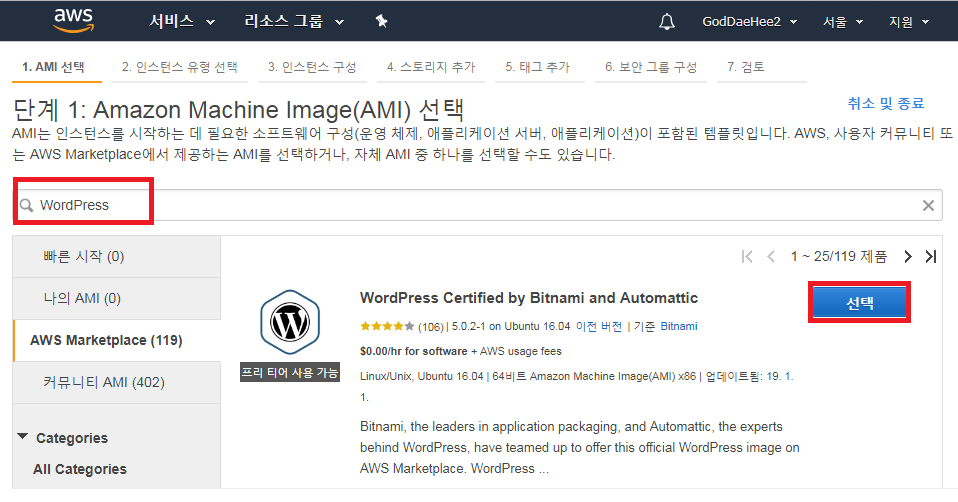This screenshot has height=502, width=958.
Task: Jump to last results page
Action: (x=931, y=256)
